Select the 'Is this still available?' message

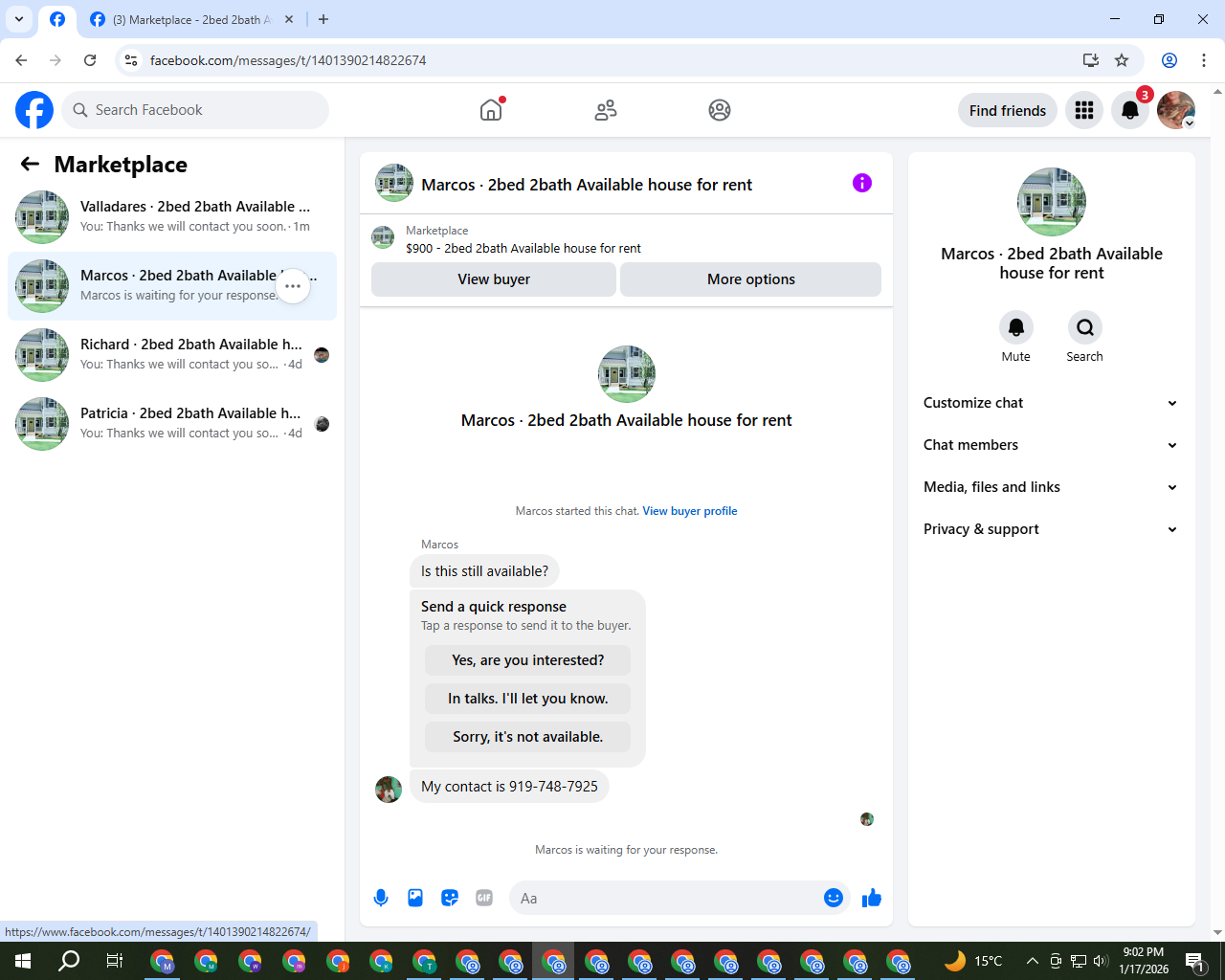pyautogui.click(x=484, y=571)
